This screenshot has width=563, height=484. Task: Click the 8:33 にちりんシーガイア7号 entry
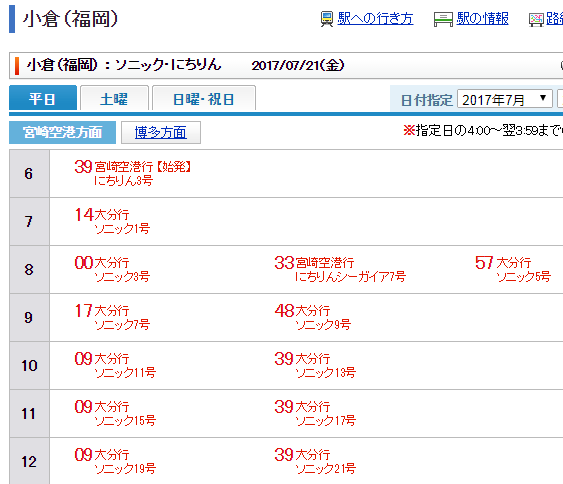point(340,269)
